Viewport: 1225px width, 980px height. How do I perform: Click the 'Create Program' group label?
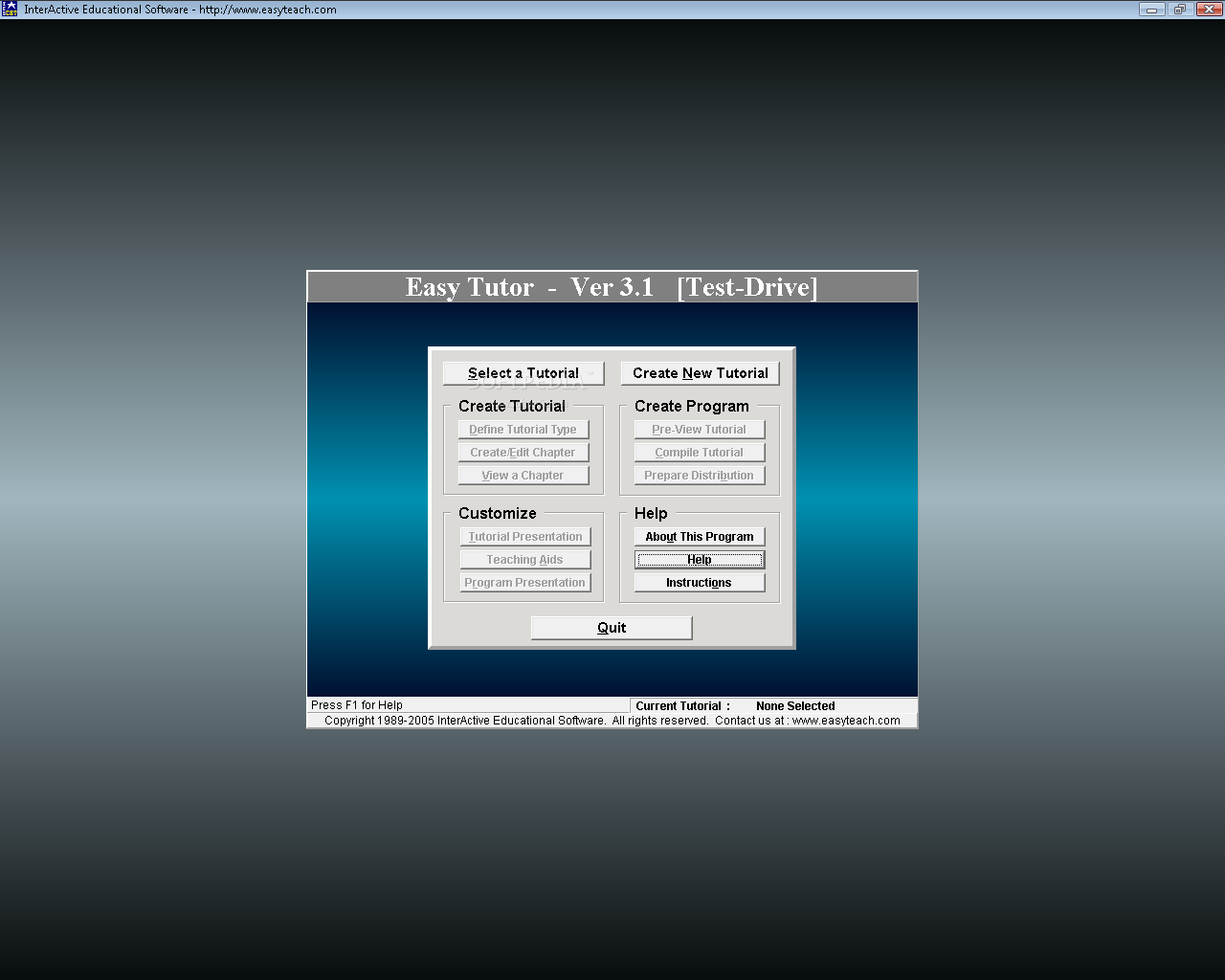click(x=692, y=406)
